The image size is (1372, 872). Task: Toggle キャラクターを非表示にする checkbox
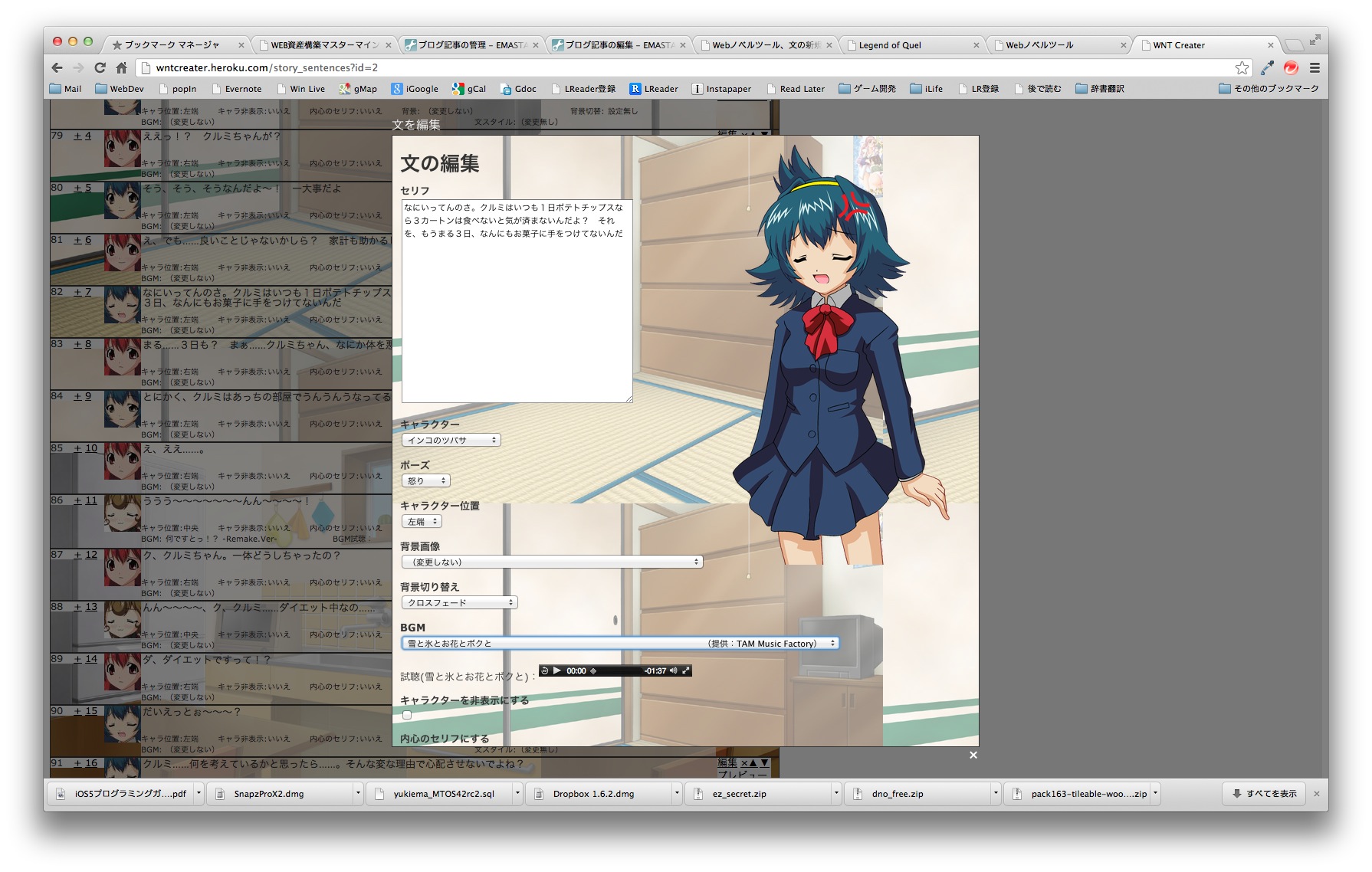(407, 715)
